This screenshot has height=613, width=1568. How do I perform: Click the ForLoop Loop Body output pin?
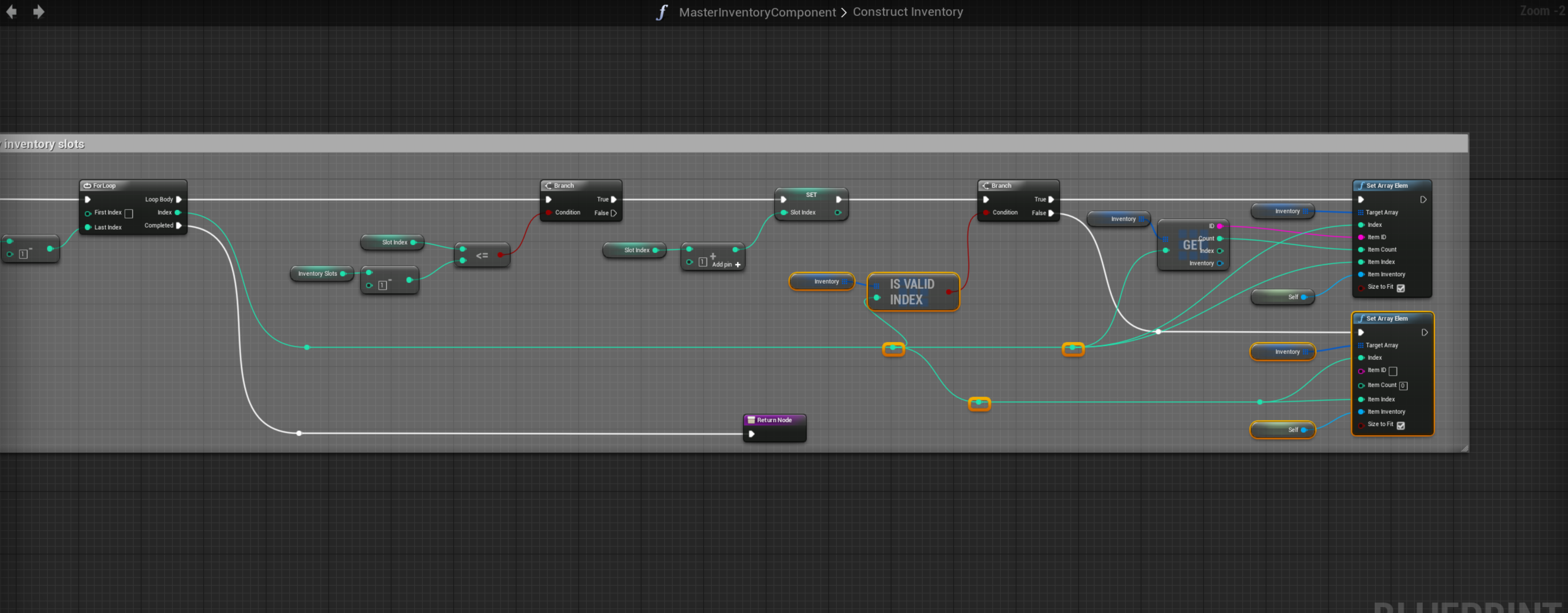click(179, 199)
